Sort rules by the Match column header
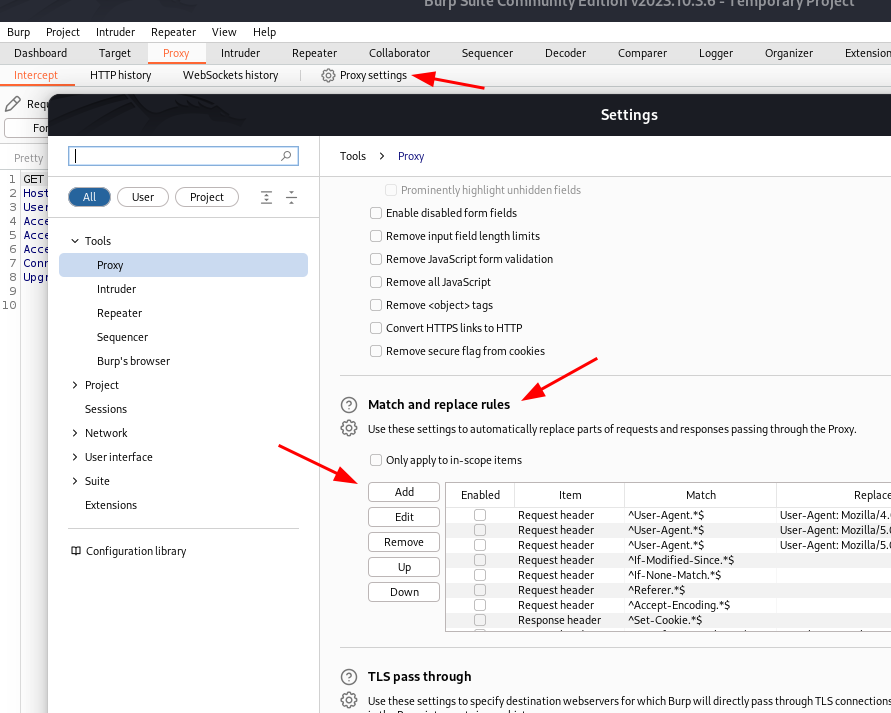 point(701,495)
